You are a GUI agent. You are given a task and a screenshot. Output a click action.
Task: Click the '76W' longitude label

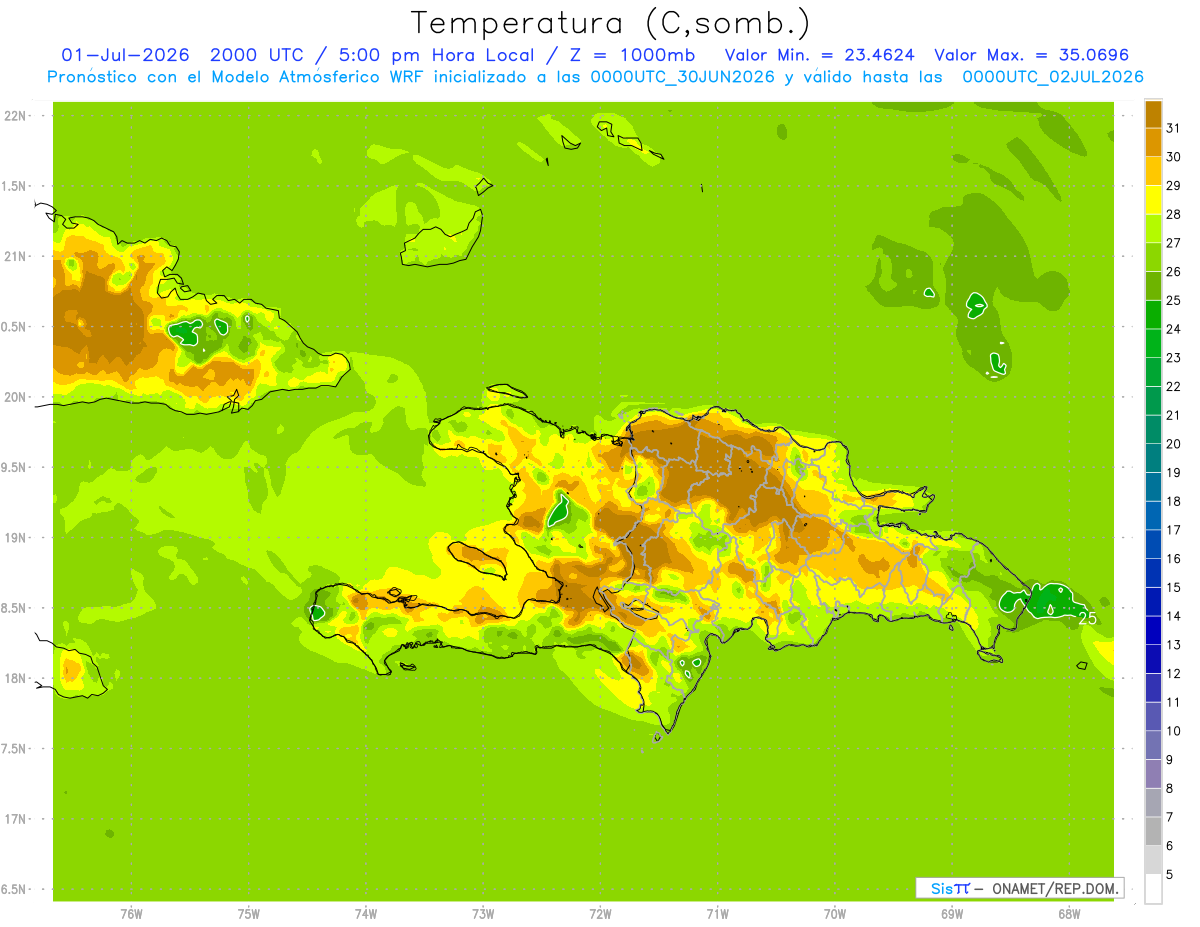[131, 914]
